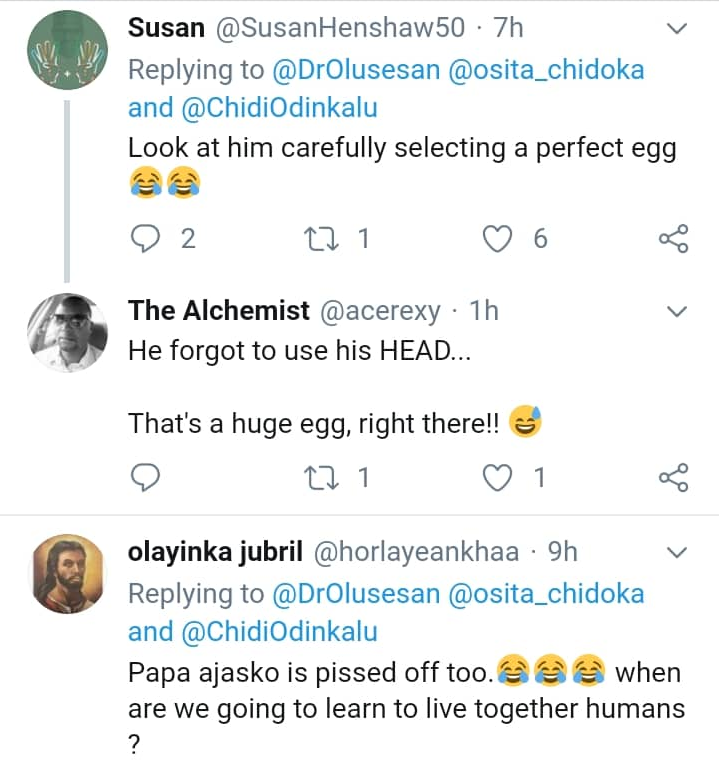Screen dimensions: 719x768
Task: Like Susan's tweet with heart icon
Action: [x=497, y=239]
